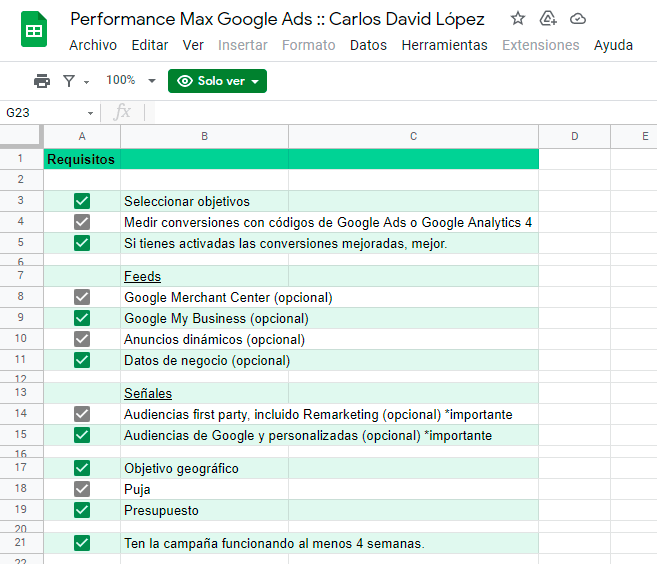Open the Formato menu

(x=308, y=45)
